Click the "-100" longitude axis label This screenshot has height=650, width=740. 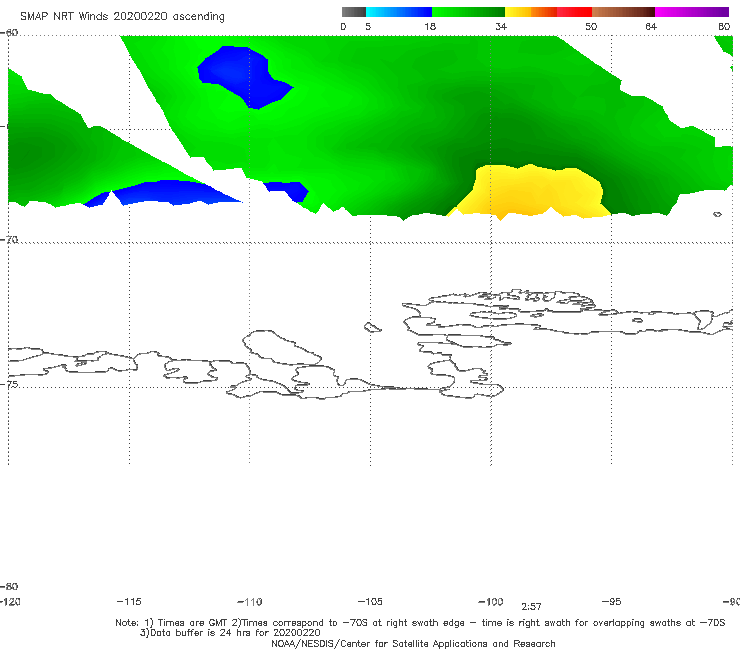491,601
